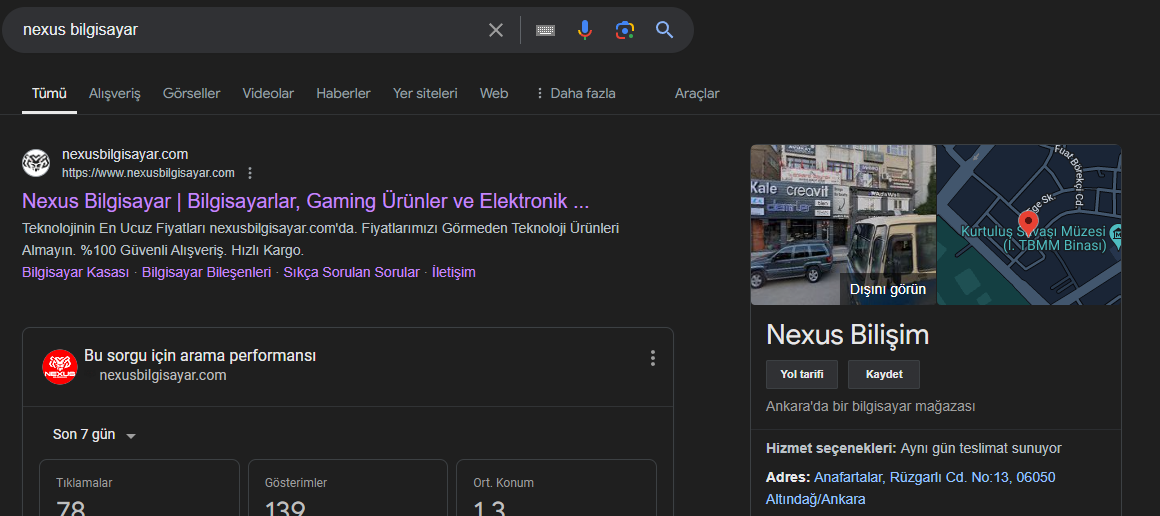Expand the Daha fazla menu
The height and width of the screenshot is (516, 1160).
coord(576,93)
